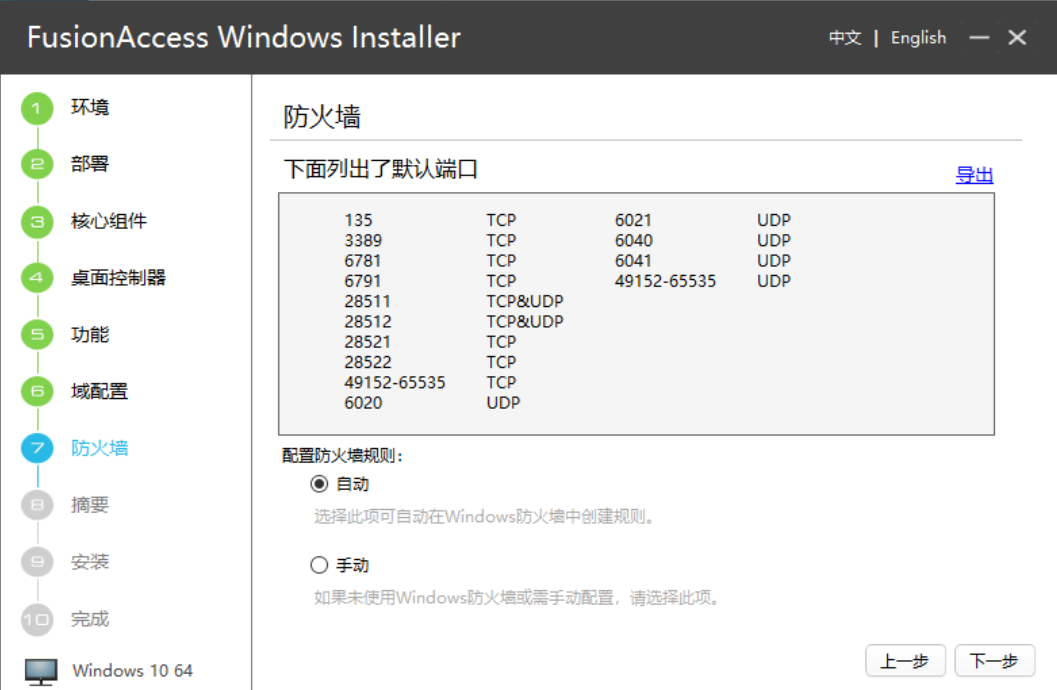Click port 6781 in the list
The height and width of the screenshot is (690, 1057).
[x=363, y=261]
